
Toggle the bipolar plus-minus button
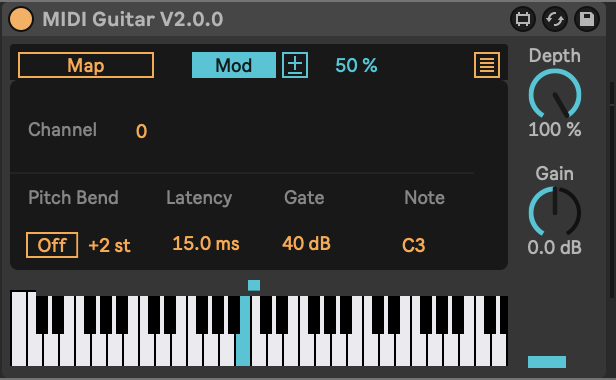(x=295, y=65)
